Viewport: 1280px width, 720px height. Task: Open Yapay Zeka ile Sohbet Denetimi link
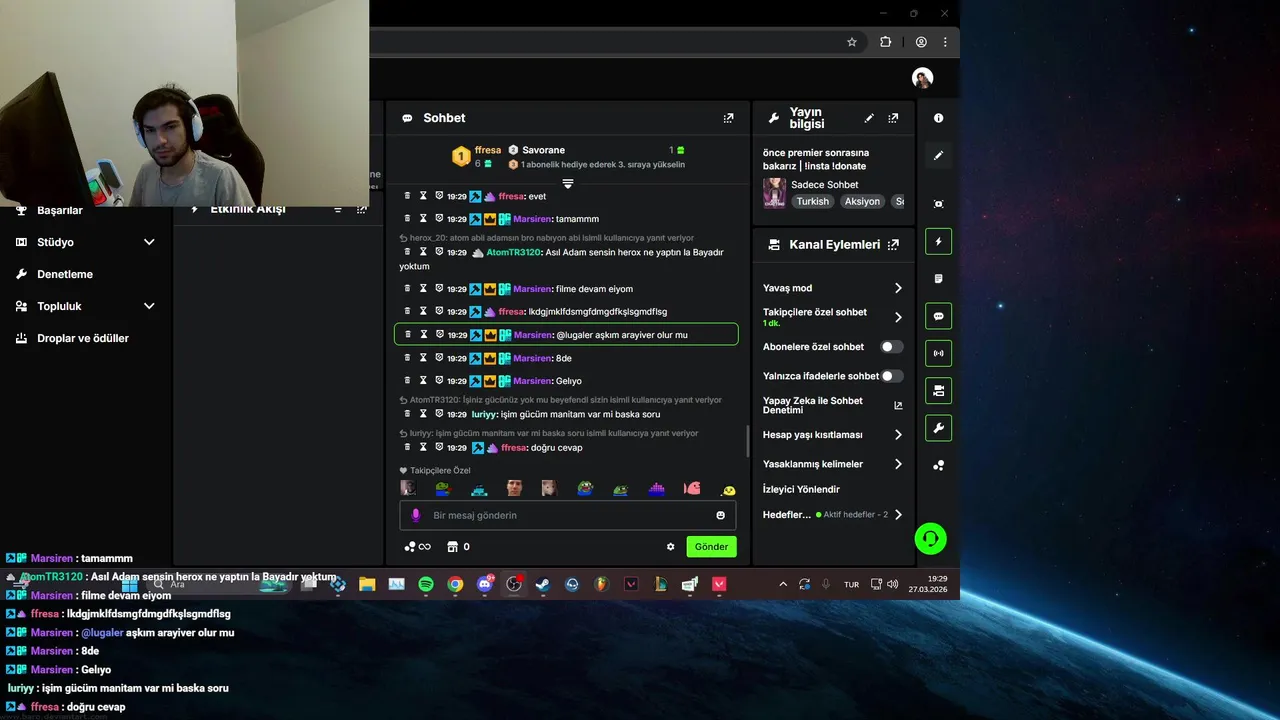point(832,405)
